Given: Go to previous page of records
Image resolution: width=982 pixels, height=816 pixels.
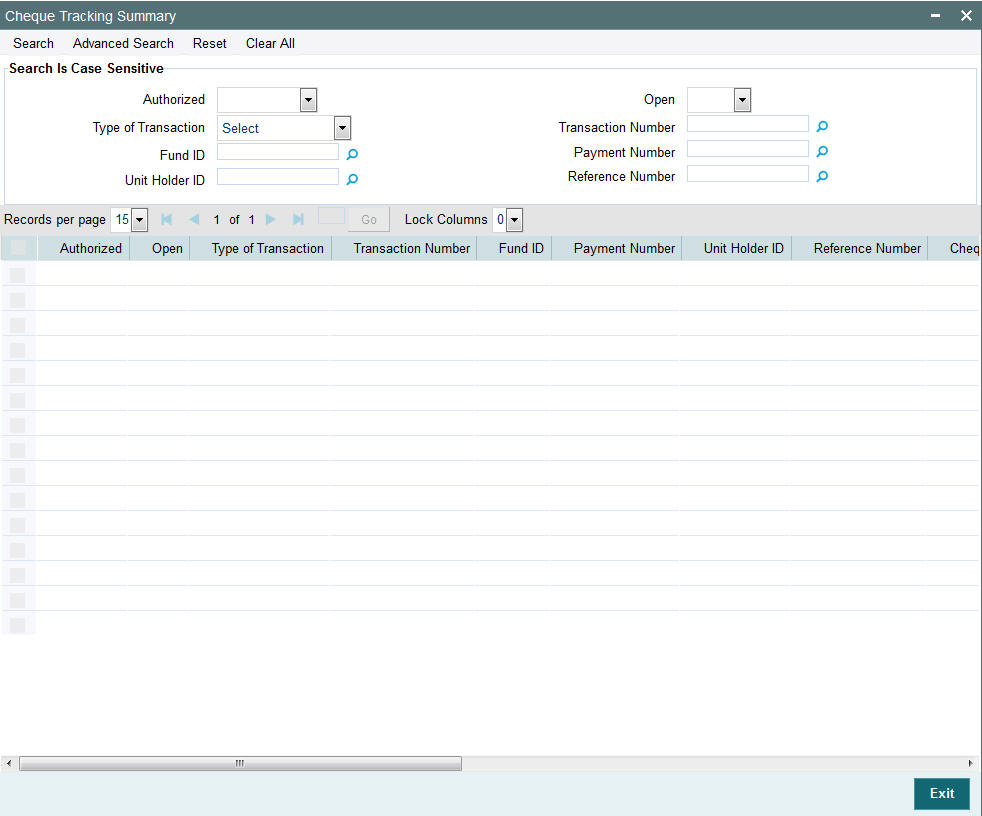Looking at the screenshot, I should pyautogui.click(x=194, y=219).
